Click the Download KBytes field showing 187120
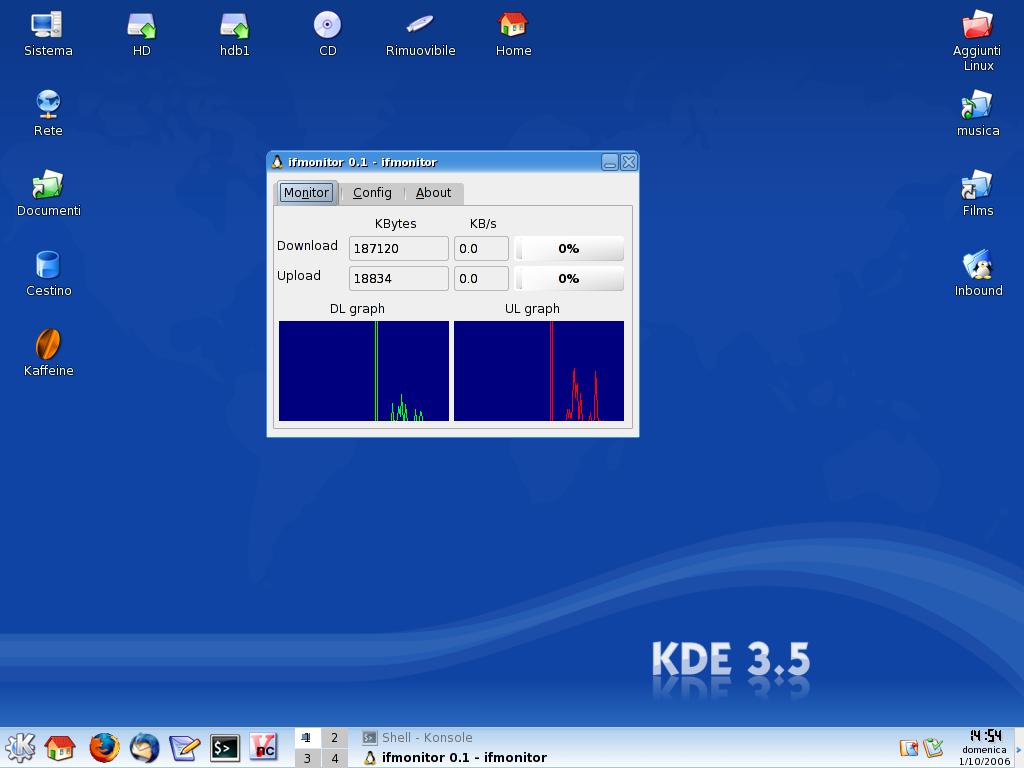The height and width of the screenshot is (768, 1024). tap(399, 248)
